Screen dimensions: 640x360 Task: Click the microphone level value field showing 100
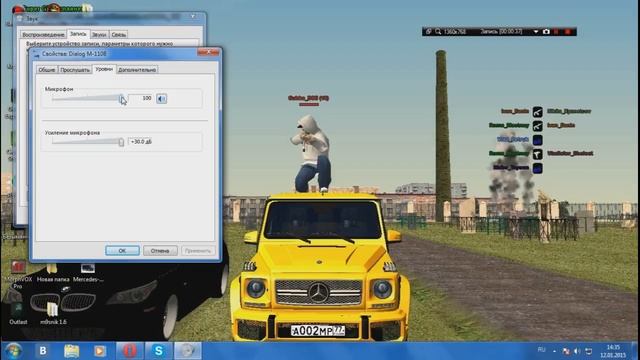[x=141, y=98]
